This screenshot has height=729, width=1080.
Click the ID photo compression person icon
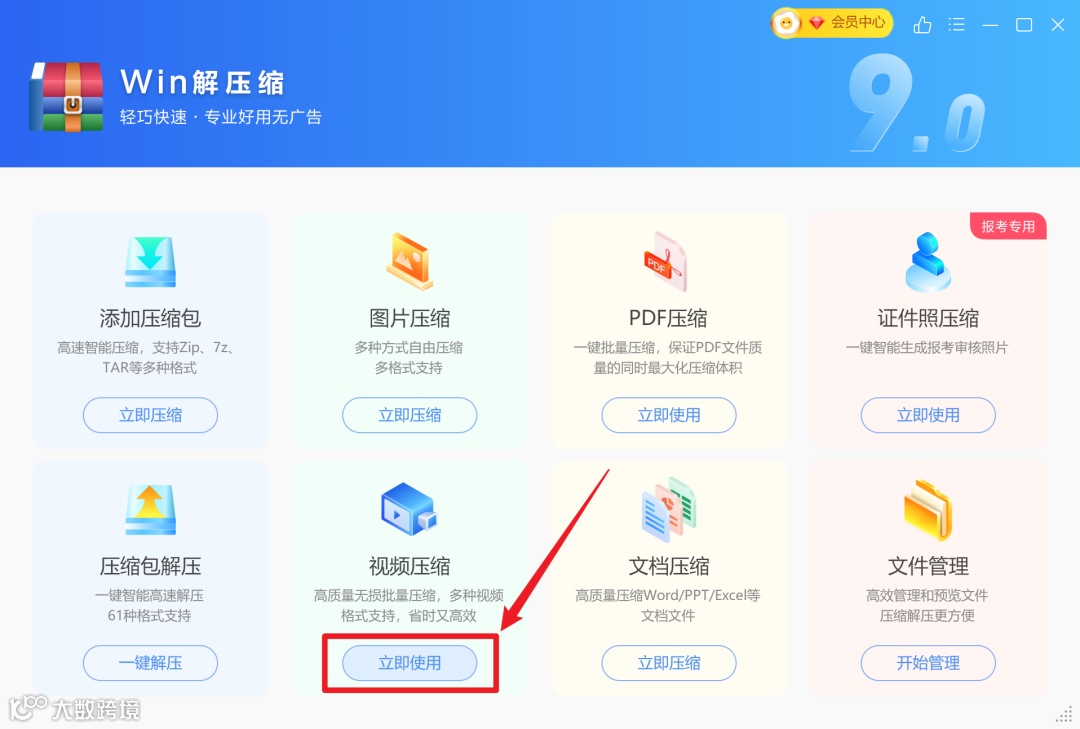pyautogui.click(x=928, y=262)
